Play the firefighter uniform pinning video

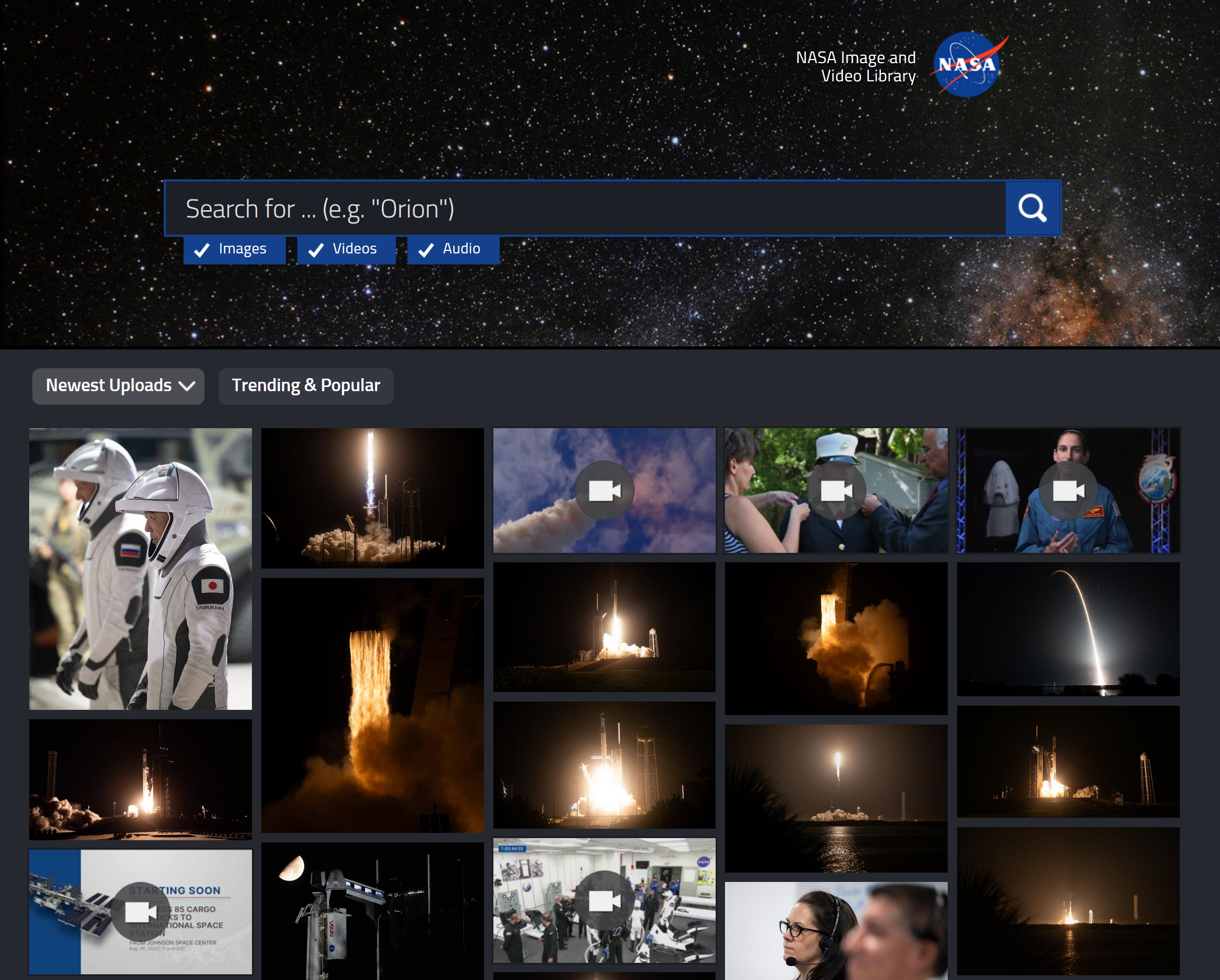pos(836,490)
